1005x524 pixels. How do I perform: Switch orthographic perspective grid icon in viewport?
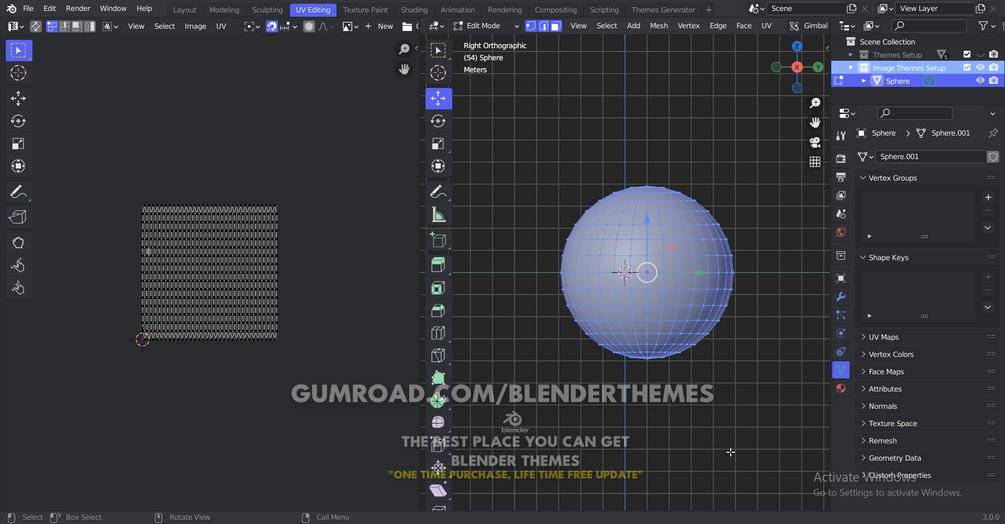815,162
